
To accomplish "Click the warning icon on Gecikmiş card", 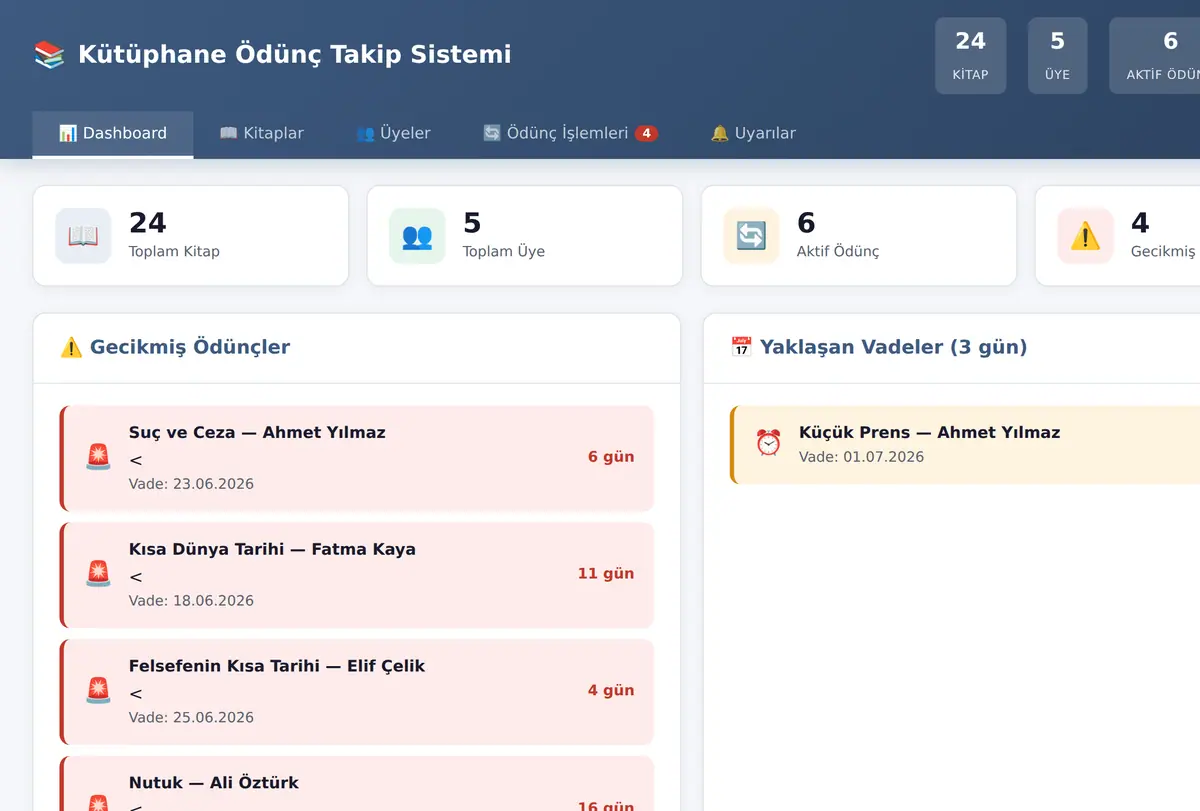I will tap(1085, 236).
